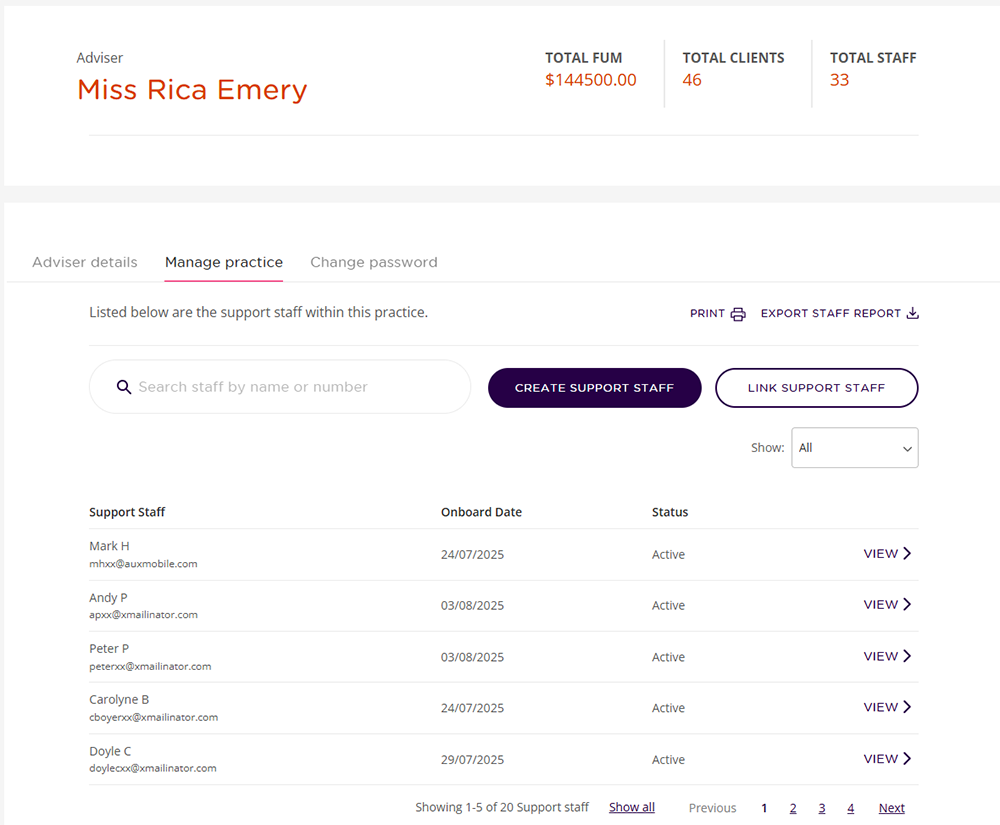Click the Next pagination link
Image resolution: width=1000 pixels, height=825 pixels.
[x=891, y=808]
